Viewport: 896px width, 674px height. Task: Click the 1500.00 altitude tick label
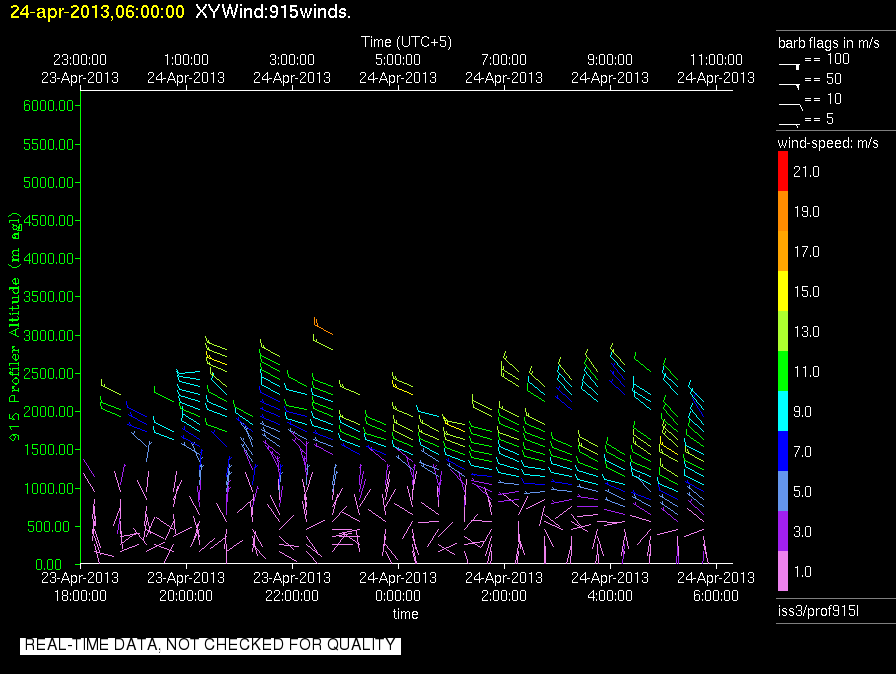pos(49,450)
